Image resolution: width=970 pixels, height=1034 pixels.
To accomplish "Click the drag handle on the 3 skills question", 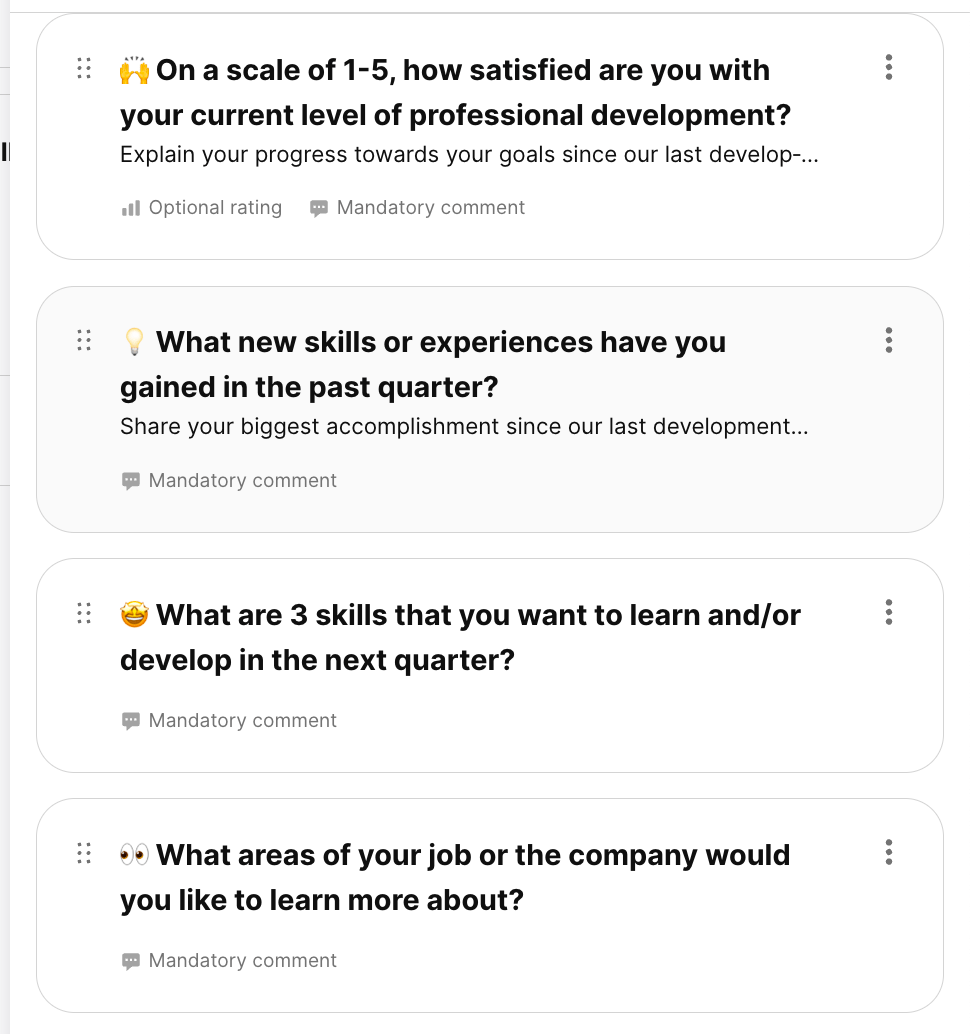I will point(84,615).
